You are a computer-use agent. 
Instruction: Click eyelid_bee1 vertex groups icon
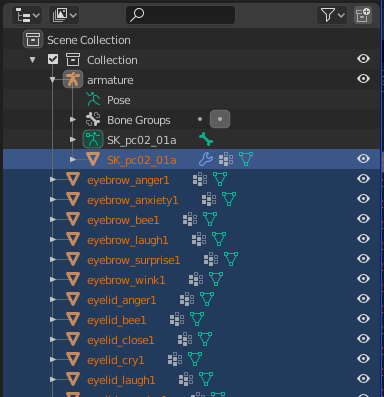click(177, 319)
